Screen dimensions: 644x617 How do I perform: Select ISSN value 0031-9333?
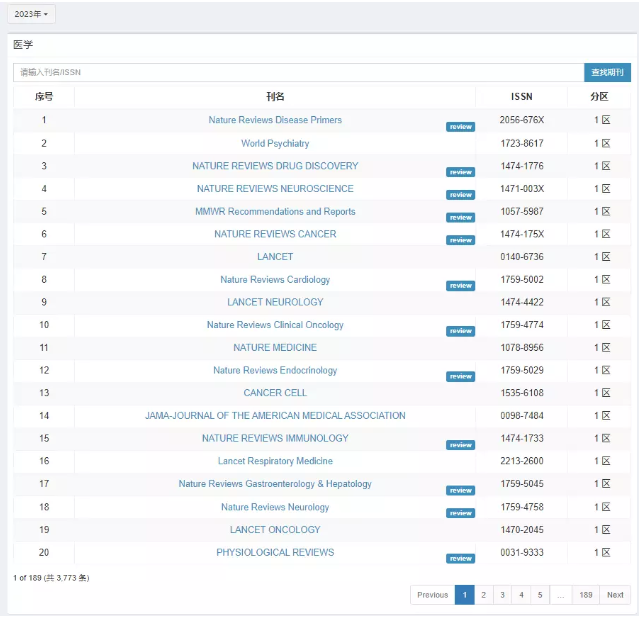(x=522, y=553)
